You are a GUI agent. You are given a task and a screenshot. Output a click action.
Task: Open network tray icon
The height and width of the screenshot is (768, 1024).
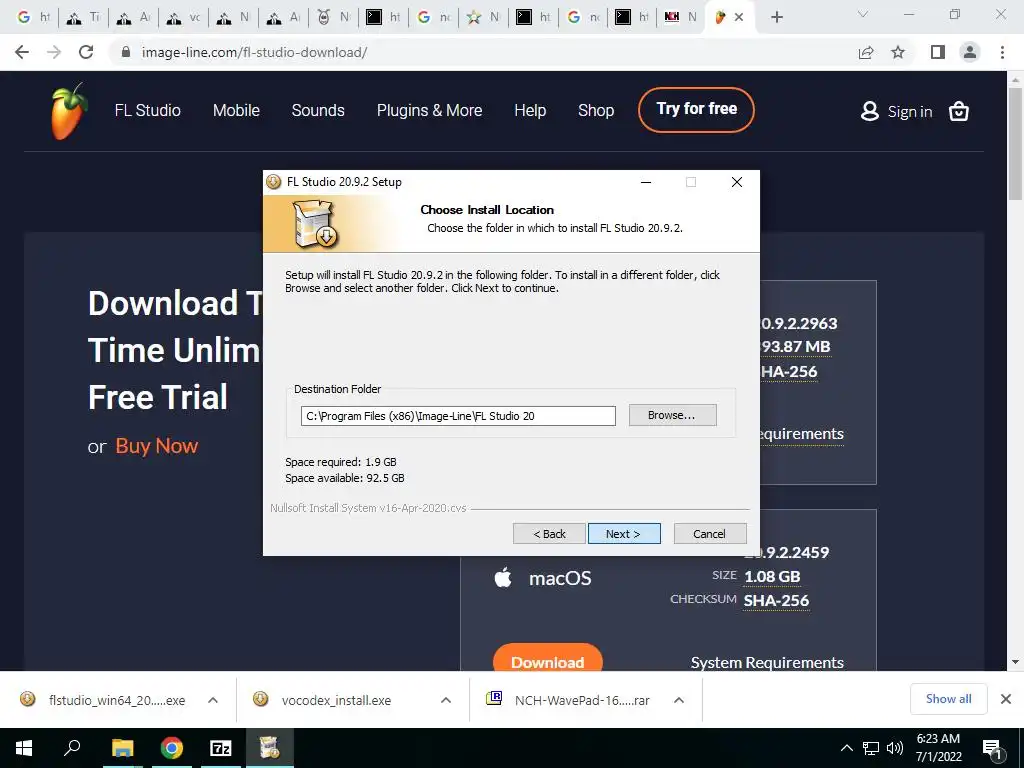(871, 748)
